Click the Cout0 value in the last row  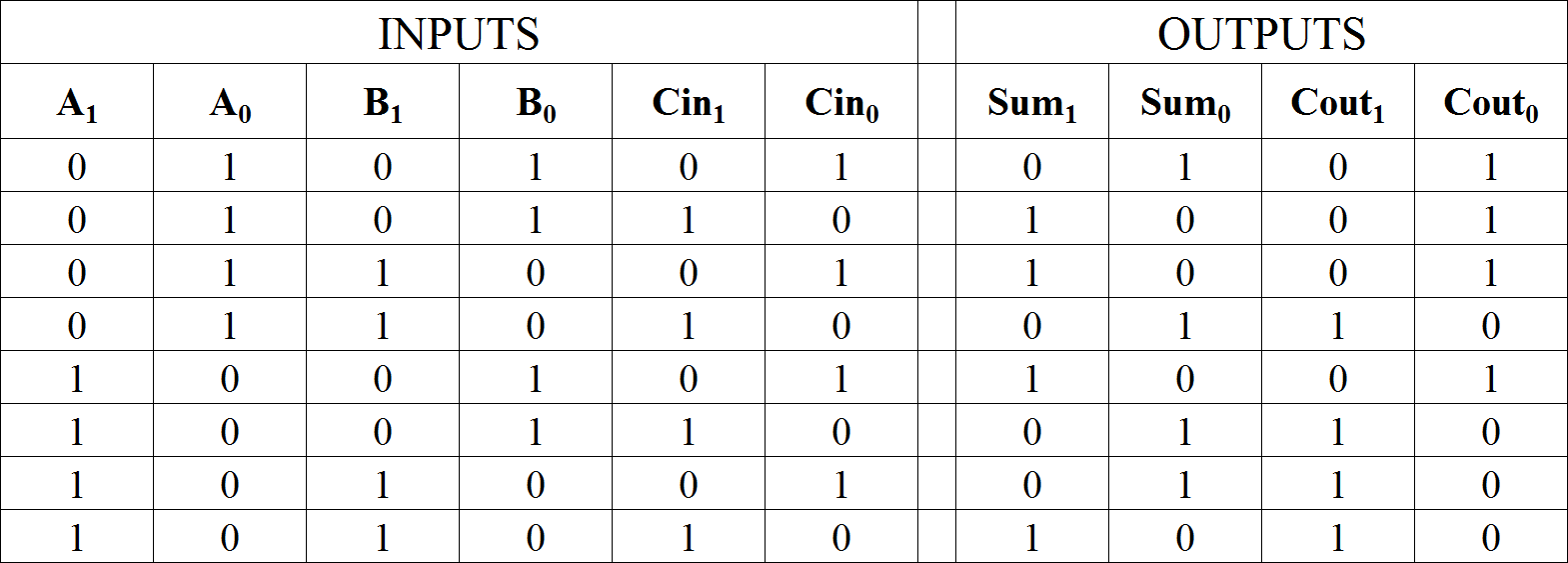pos(1491,537)
